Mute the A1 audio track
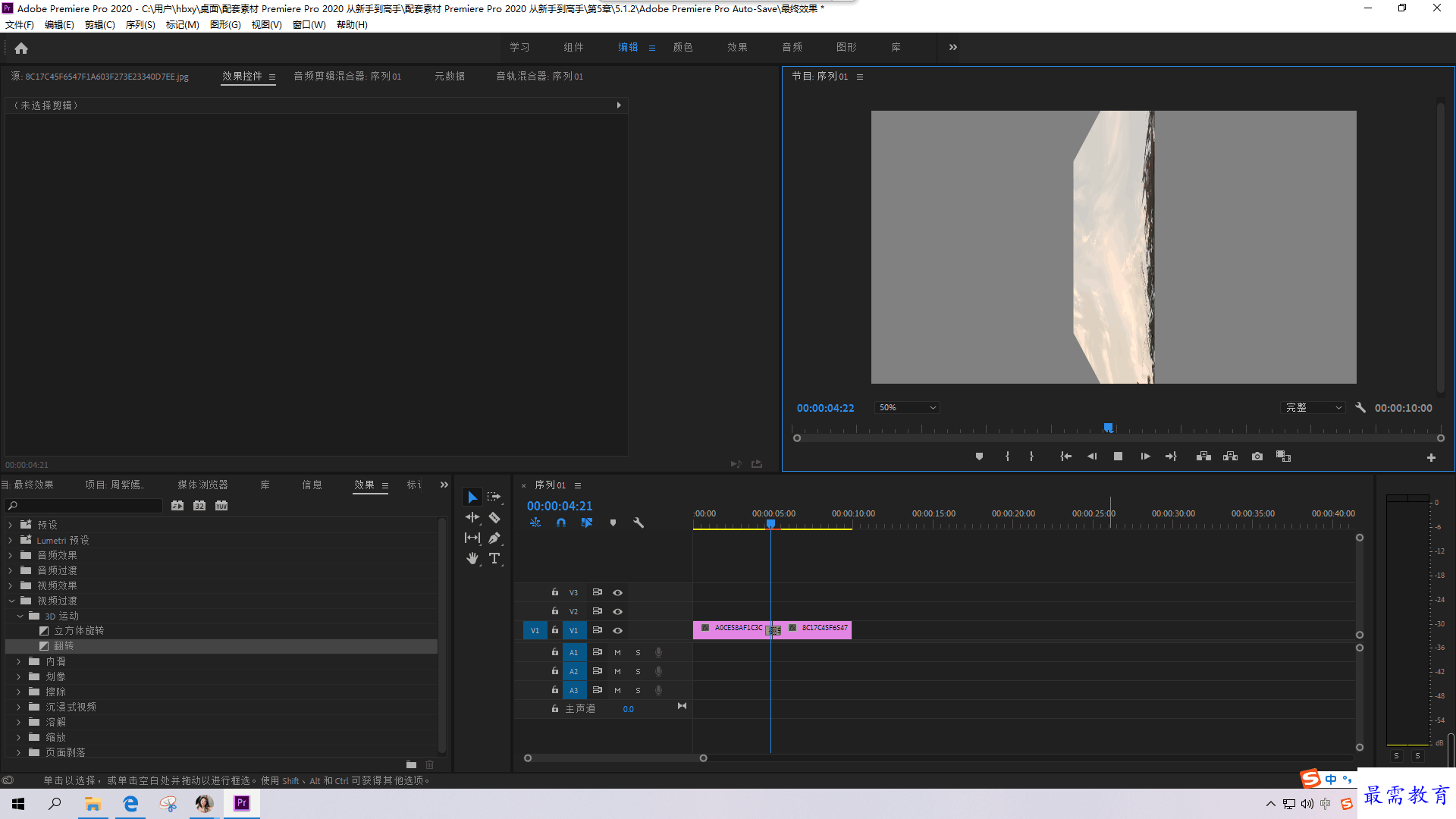The height and width of the screenshot is (819, 1456). [617, 652]
